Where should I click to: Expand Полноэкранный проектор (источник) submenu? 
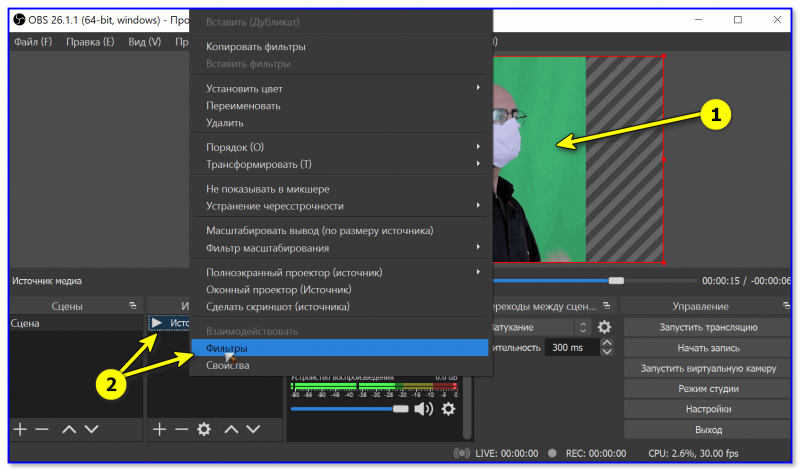pyautogui.click(x=340, y=272)
